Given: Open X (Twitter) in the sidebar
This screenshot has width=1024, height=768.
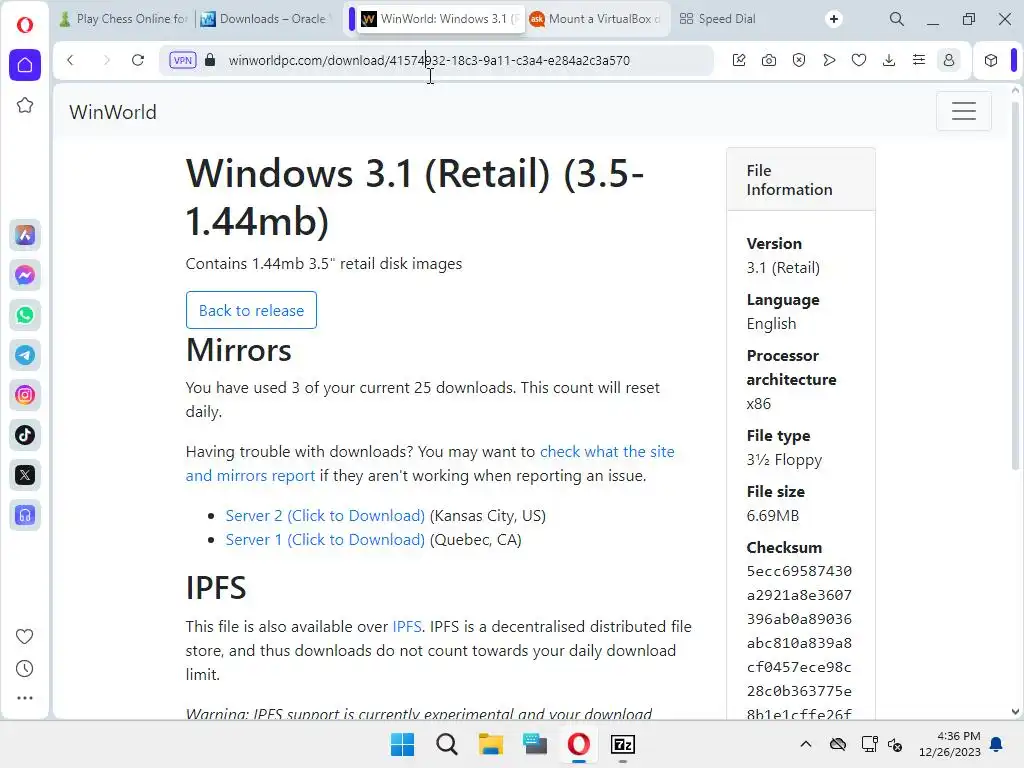Looking at the screenshot, I should (25, 475).
